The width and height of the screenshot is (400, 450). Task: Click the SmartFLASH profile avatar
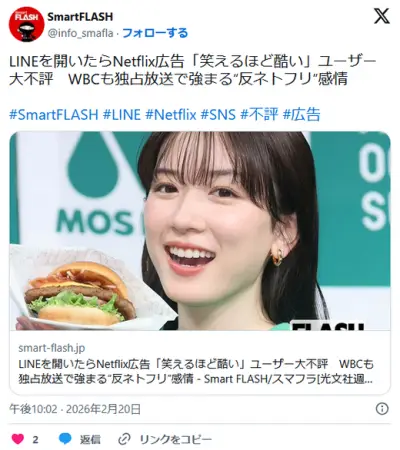26,24
